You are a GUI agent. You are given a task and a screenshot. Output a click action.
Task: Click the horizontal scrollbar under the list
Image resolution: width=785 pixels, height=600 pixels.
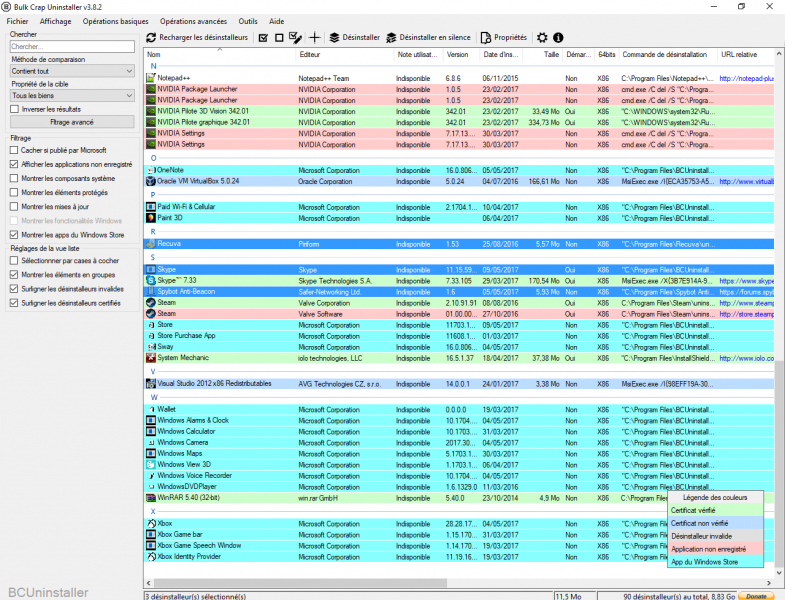tap(300, 583)
